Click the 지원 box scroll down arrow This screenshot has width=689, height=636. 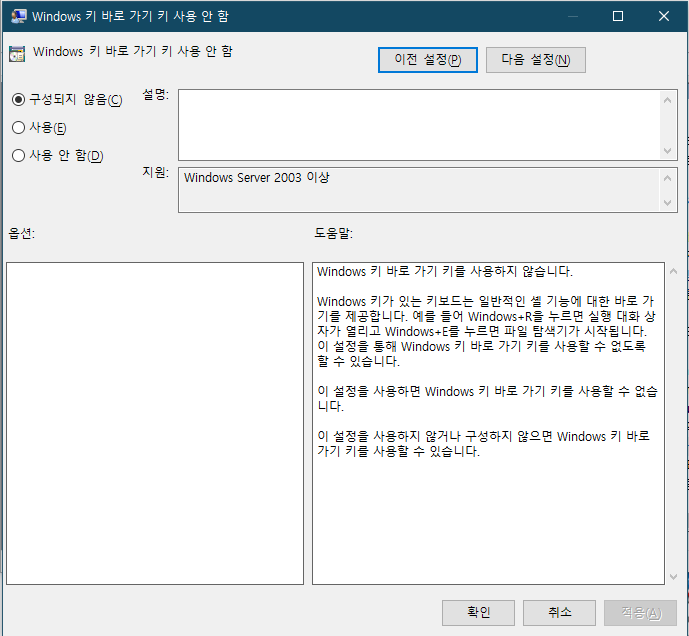[x=667, y=203]
